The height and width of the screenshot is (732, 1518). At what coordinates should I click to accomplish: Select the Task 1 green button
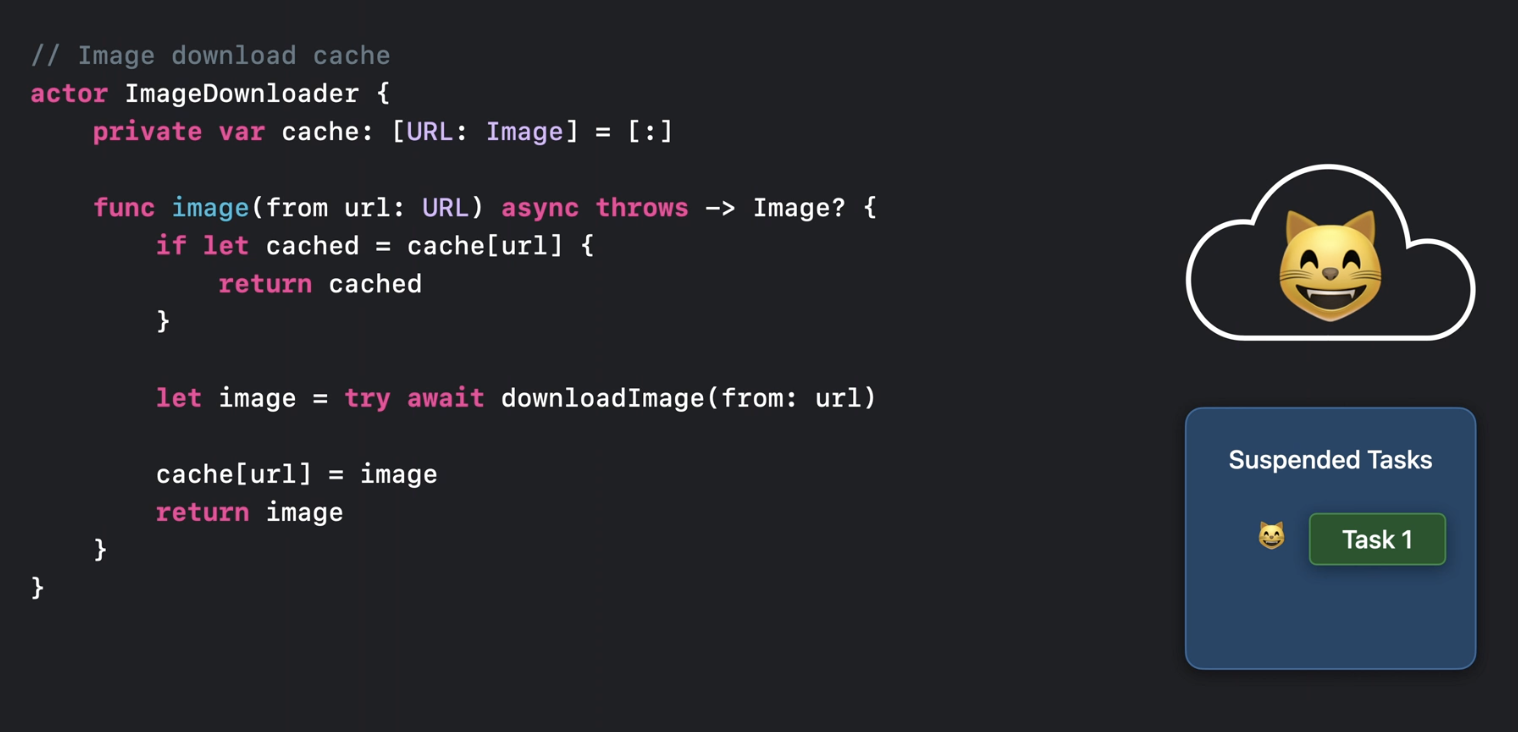coord(1377,539)
